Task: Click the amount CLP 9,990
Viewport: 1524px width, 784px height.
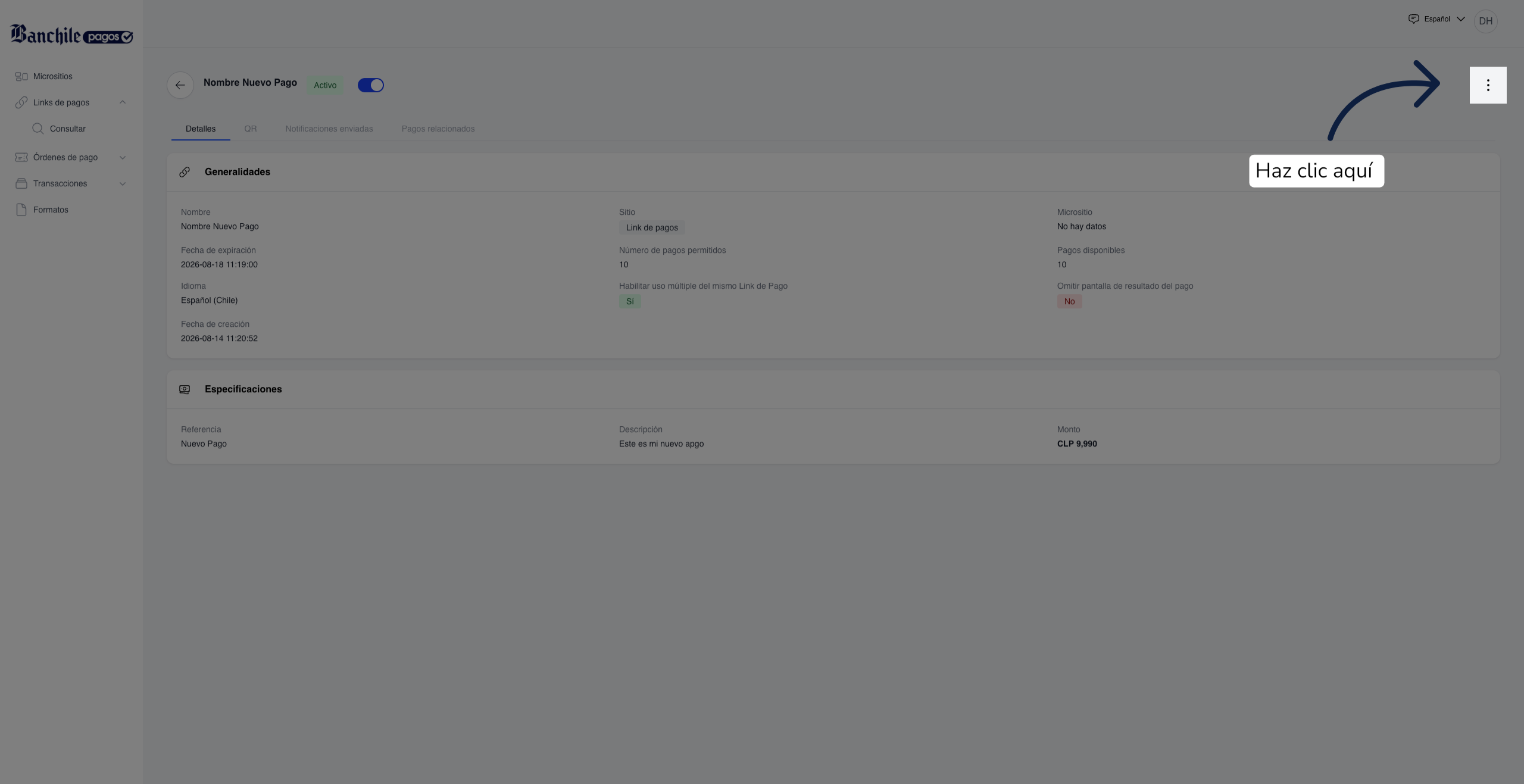Action: [1077, 443]
